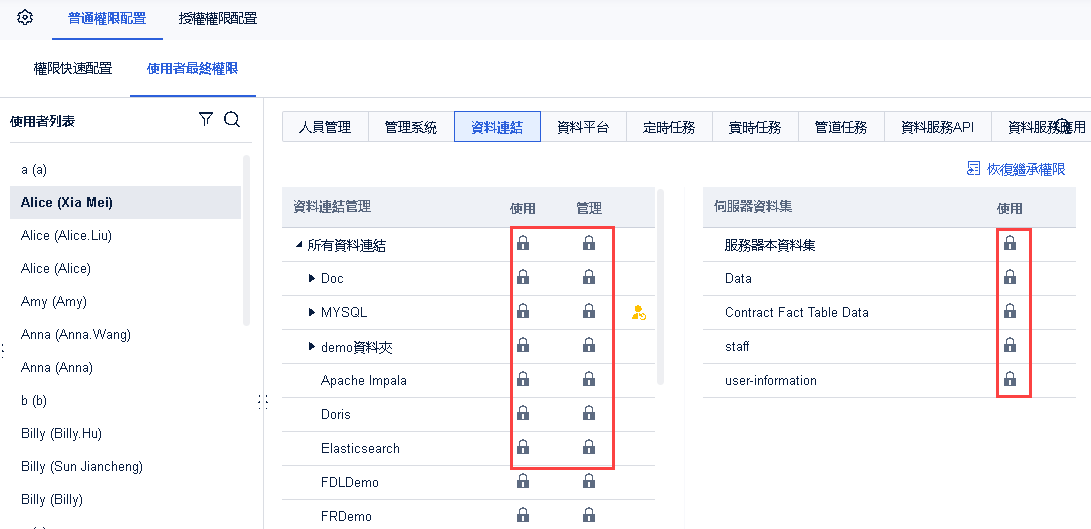Expand the Doc folder node
Viewport: 1091px width, 529px height.
[312, 279]
